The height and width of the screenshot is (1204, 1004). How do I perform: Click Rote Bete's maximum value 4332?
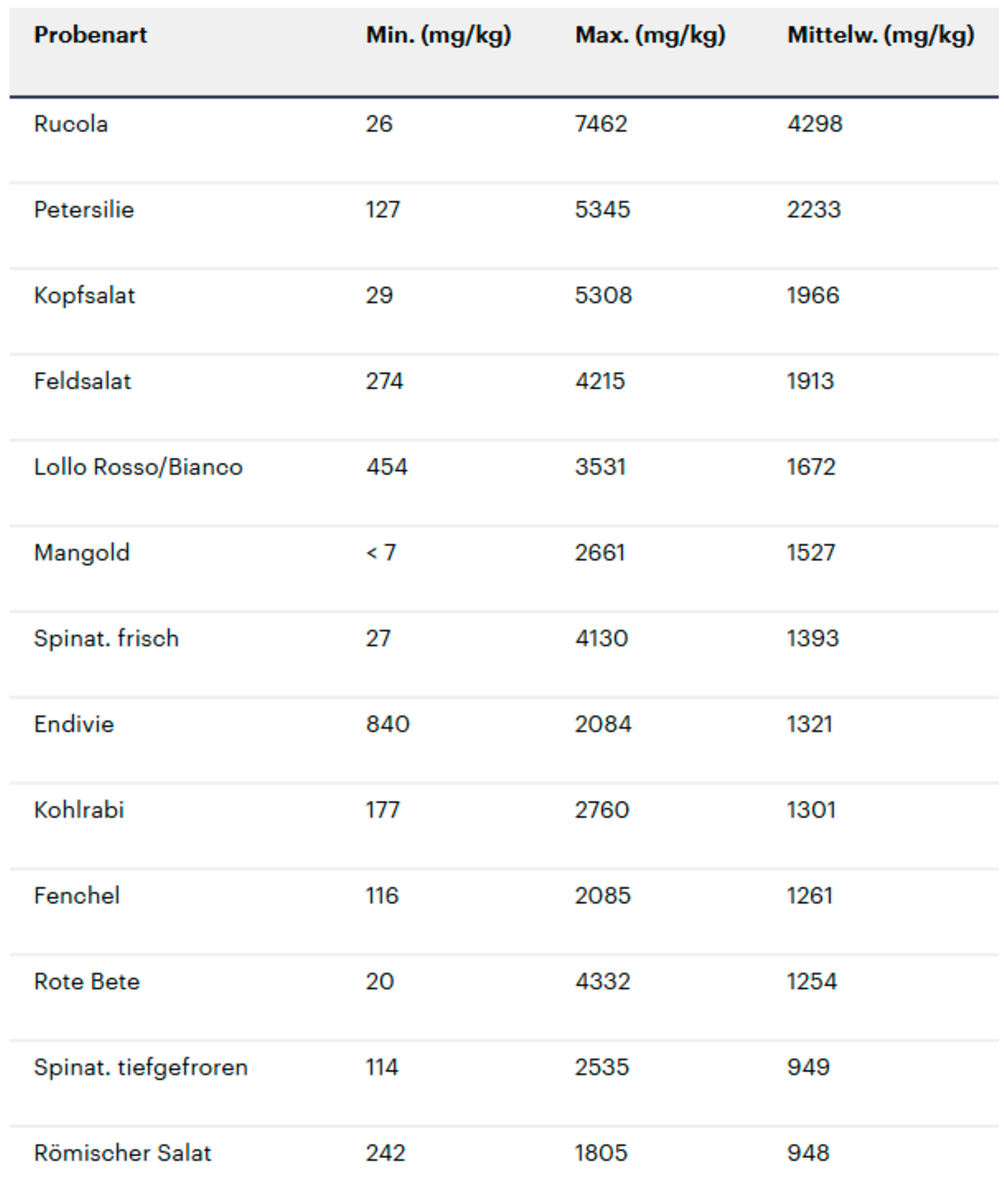tap(603, 981)
